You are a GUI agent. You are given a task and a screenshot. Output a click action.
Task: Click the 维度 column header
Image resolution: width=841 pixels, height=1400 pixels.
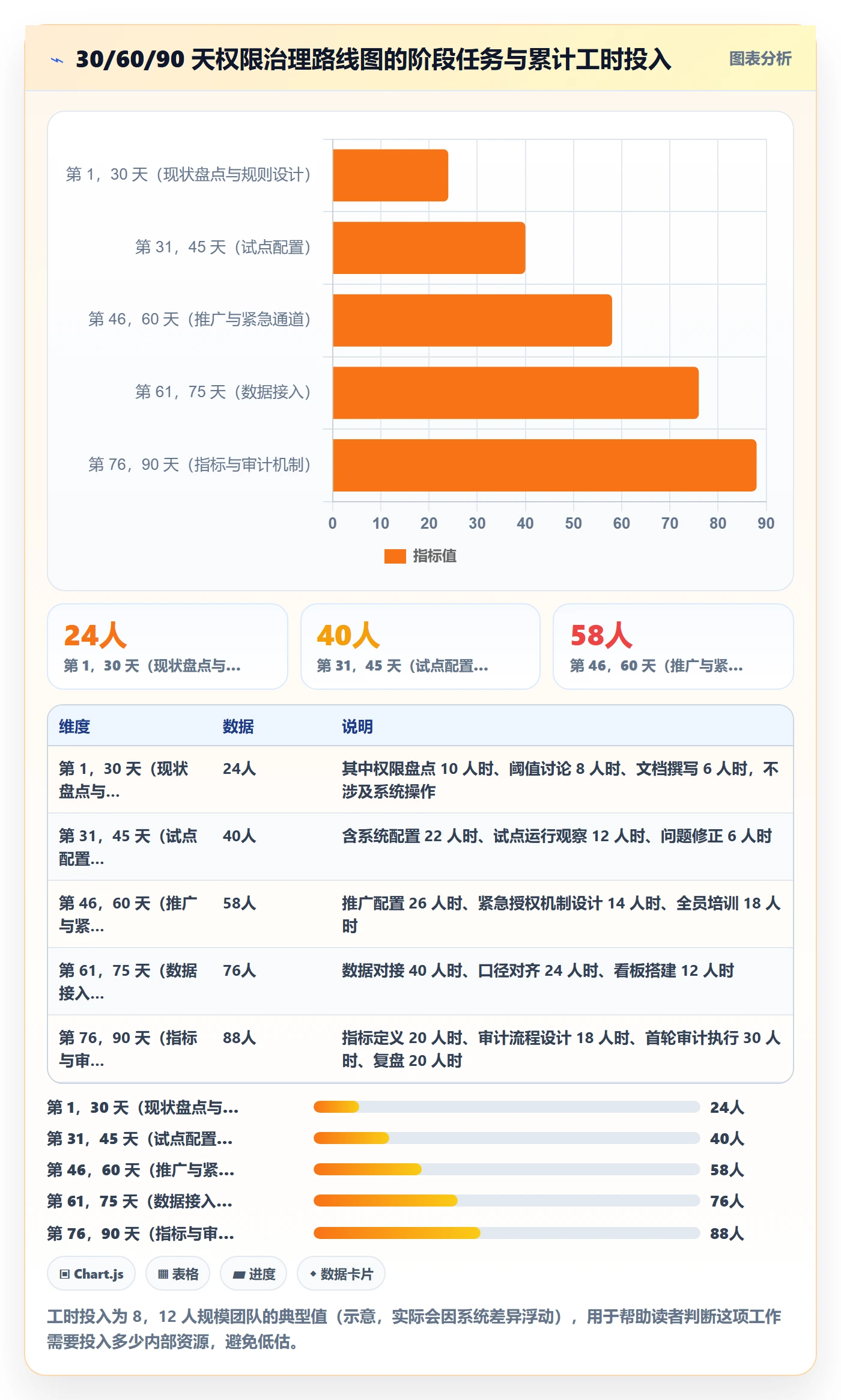coord(74,726)
